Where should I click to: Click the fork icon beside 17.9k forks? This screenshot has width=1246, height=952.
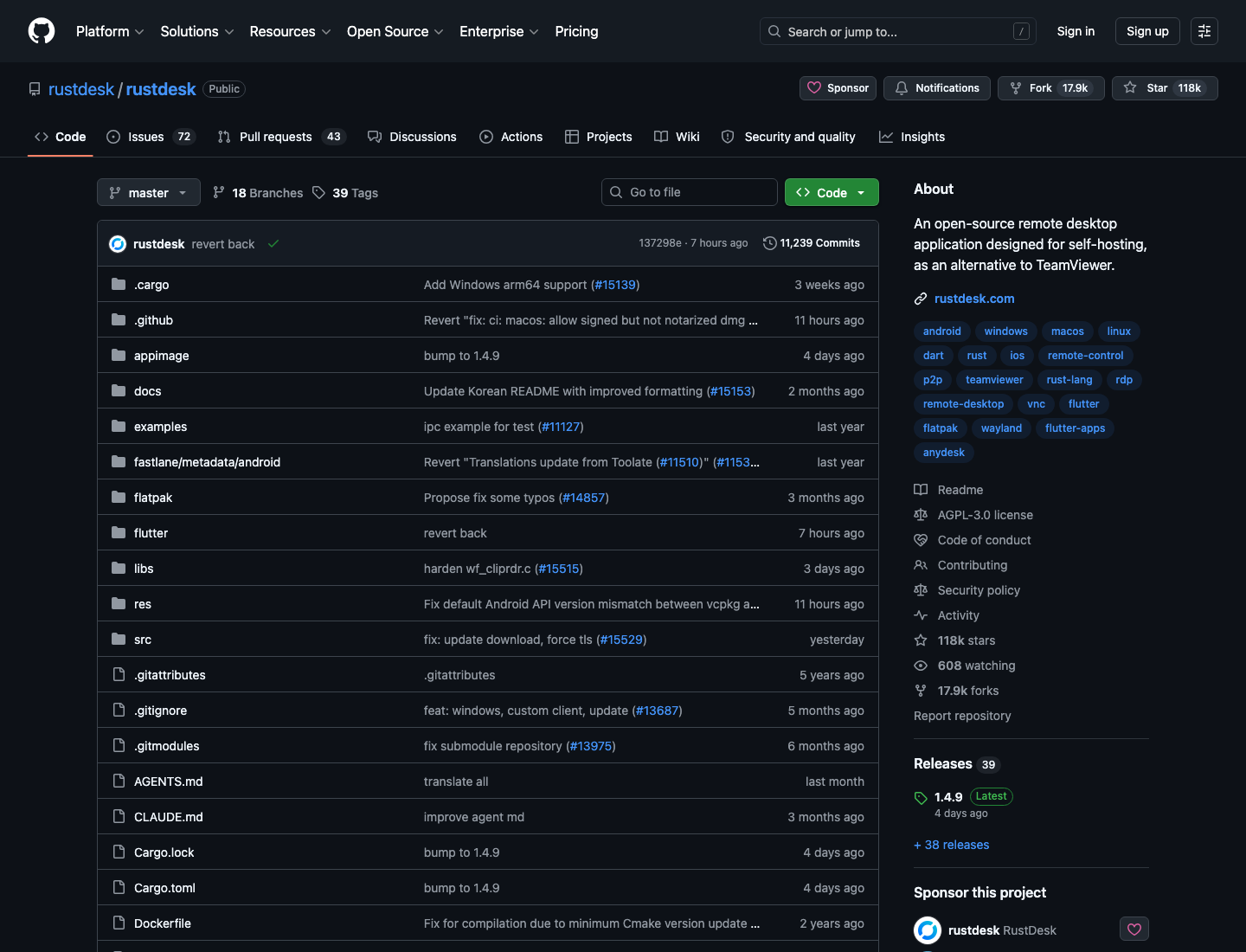tap(921, 691)
